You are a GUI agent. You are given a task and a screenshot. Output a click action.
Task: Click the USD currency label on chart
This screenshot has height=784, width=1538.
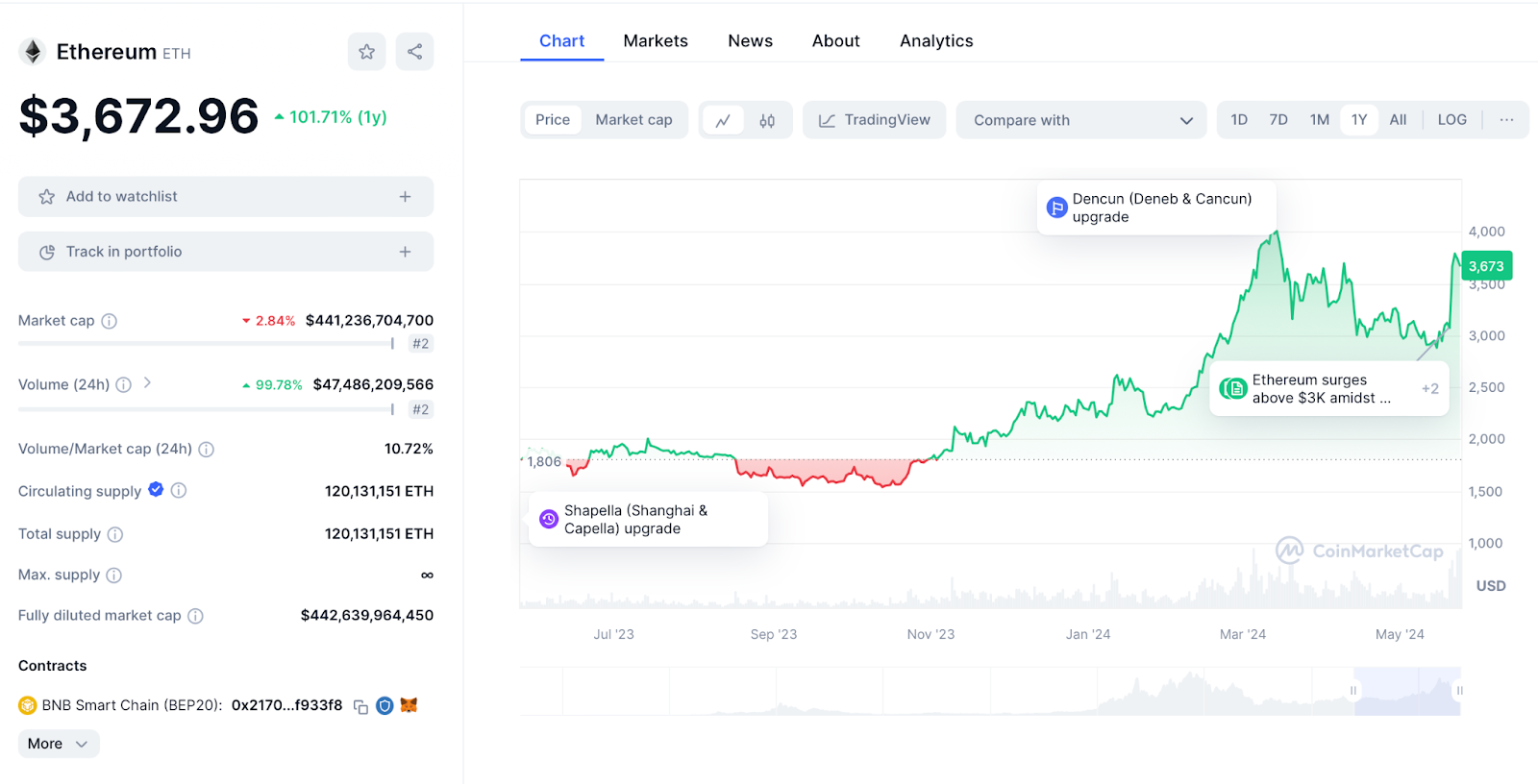click(x=1491, y=586)
